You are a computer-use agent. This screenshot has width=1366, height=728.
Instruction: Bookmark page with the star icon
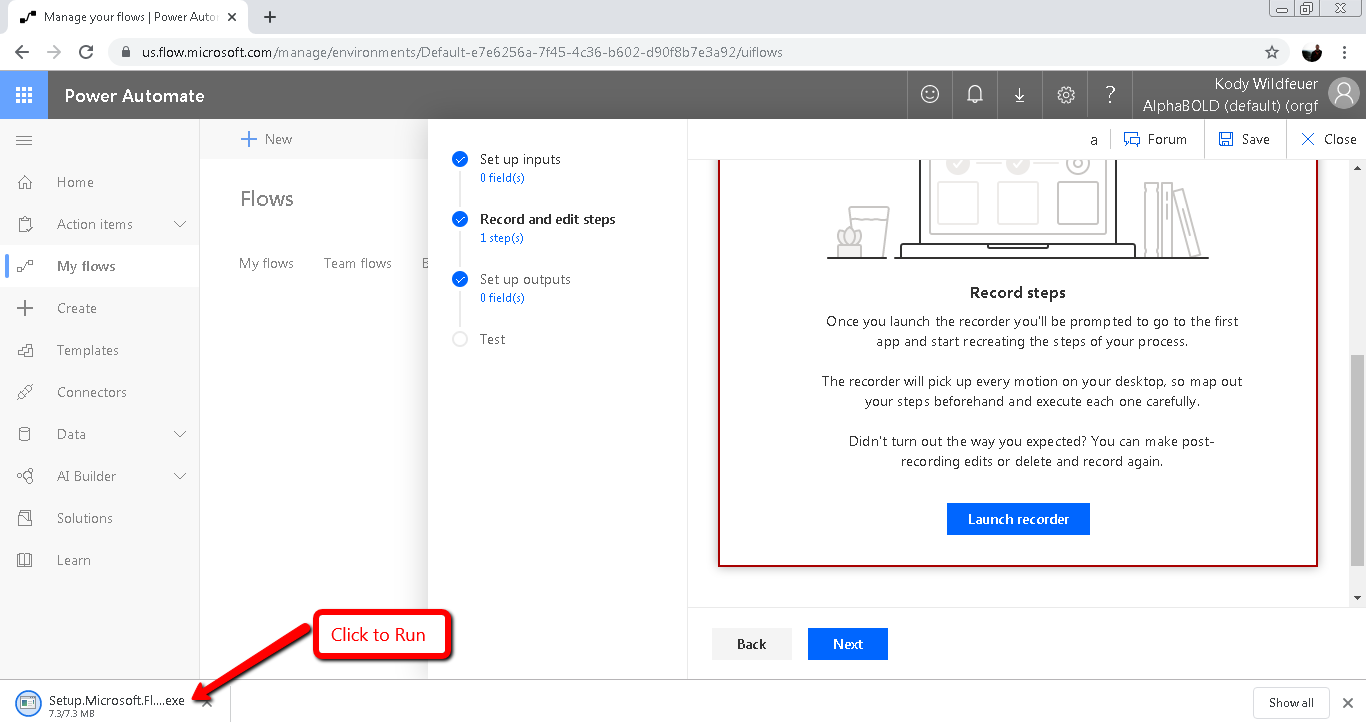[1272, 52]
